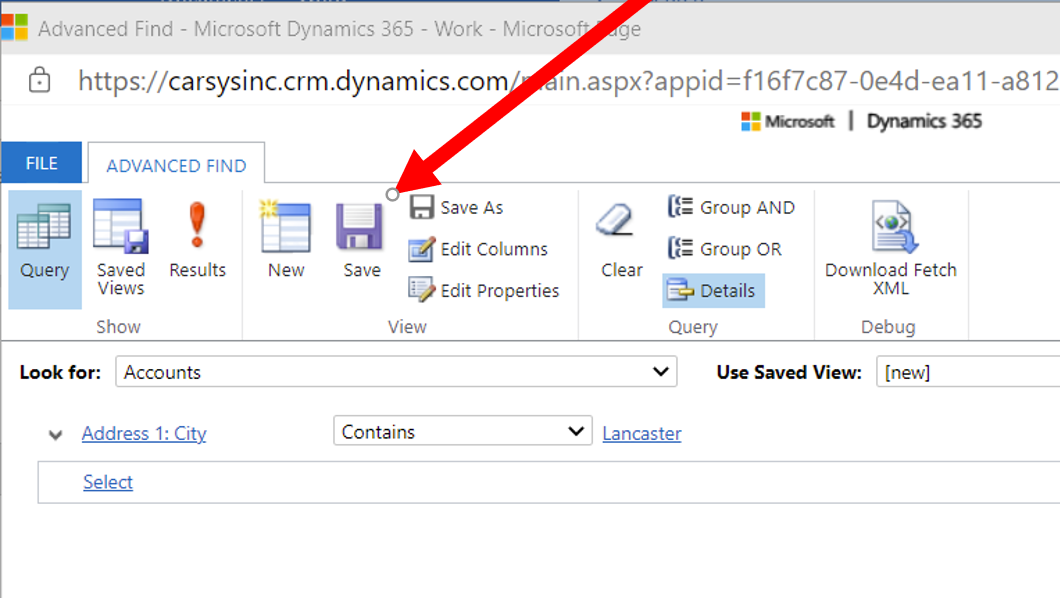
Task: Select the ADVANCED FIND tab
Action: tap(176, 166)
